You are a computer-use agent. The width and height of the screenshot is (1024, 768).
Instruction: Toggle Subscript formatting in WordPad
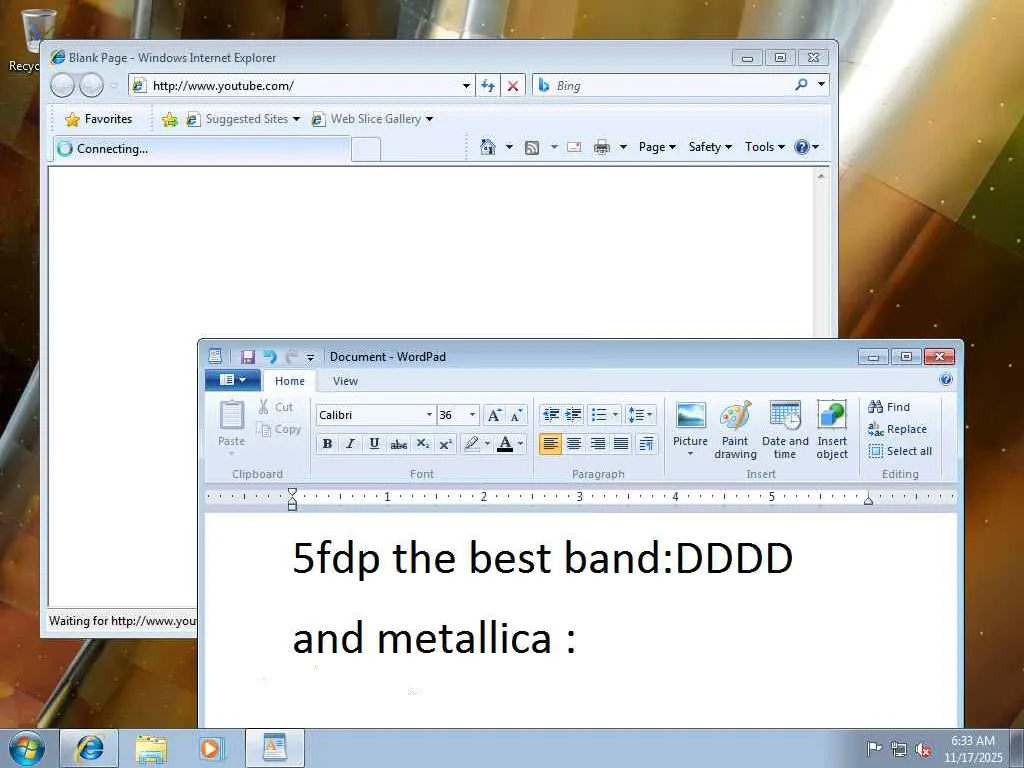(423, 444)
